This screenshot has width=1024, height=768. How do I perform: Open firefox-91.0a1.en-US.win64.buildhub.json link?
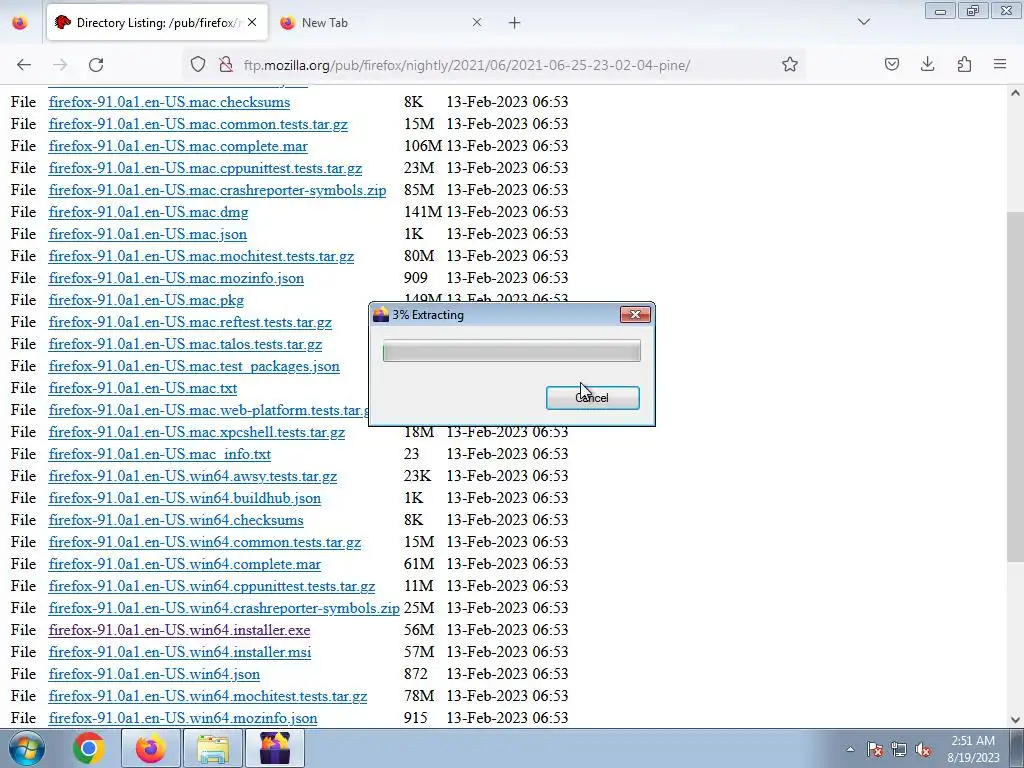185,498
